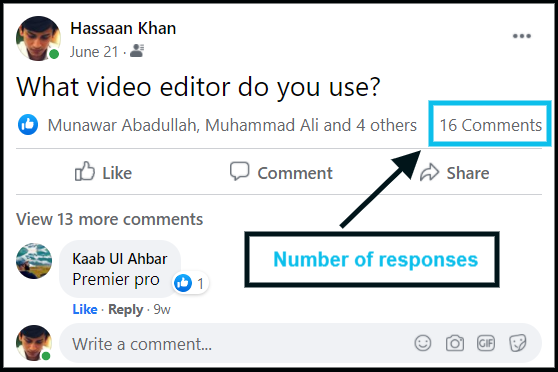Share the post using the Share button
The image size is (558, 372).
(x=454, y=173)
